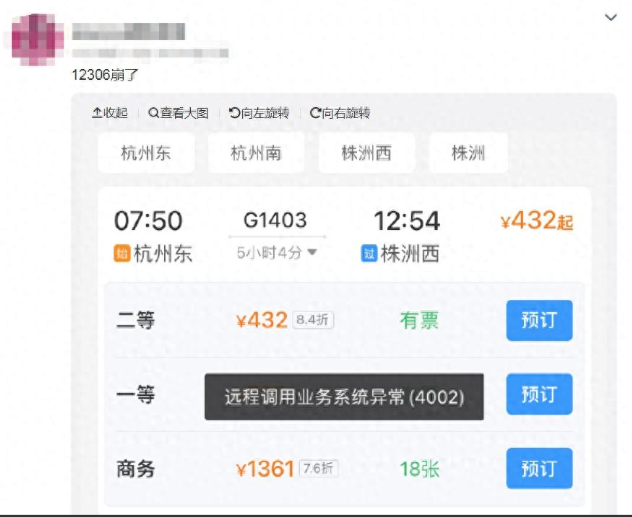Select the 杭州东 station tab
The width and height of the screenshot is (632, 517).
(x=146, y=153)
